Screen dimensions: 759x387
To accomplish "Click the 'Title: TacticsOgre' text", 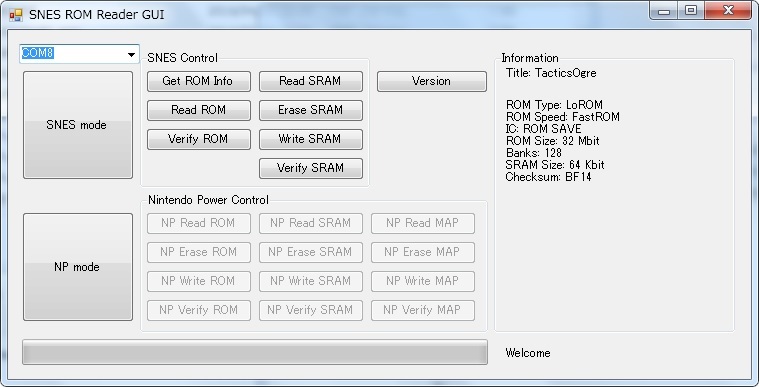I will click(x=551, y=73).
